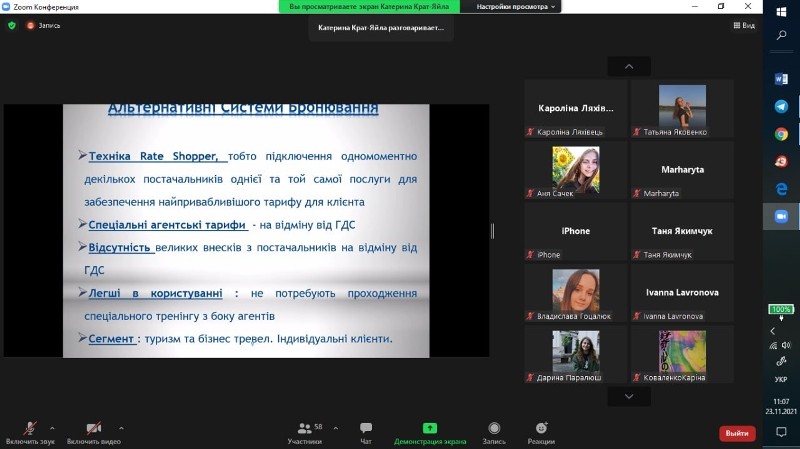800x449 pixels.
Task: Open clock and date 11:07 23.11.2021
Action: [781, 406]
